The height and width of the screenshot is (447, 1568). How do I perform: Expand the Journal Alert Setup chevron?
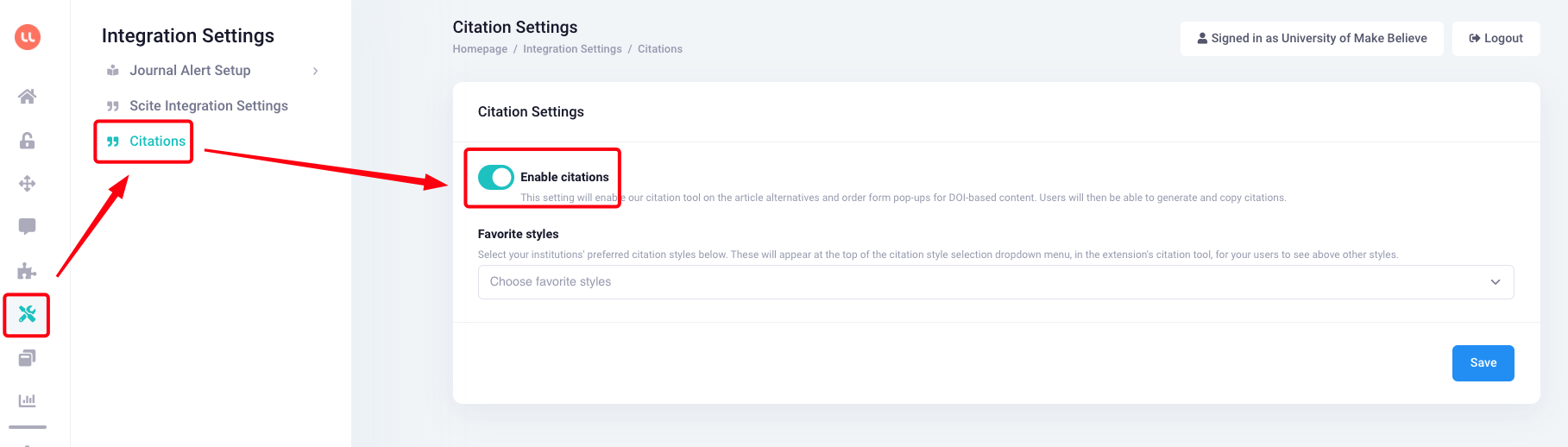tap(316, 71)
